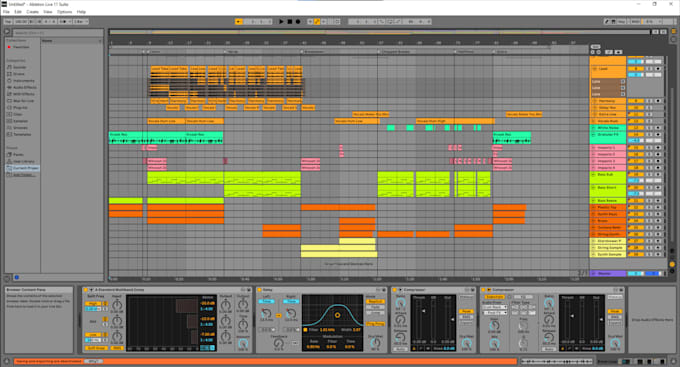Open the Grooves browser category
The image size is (680, 367).
click(x=20, y=128)
